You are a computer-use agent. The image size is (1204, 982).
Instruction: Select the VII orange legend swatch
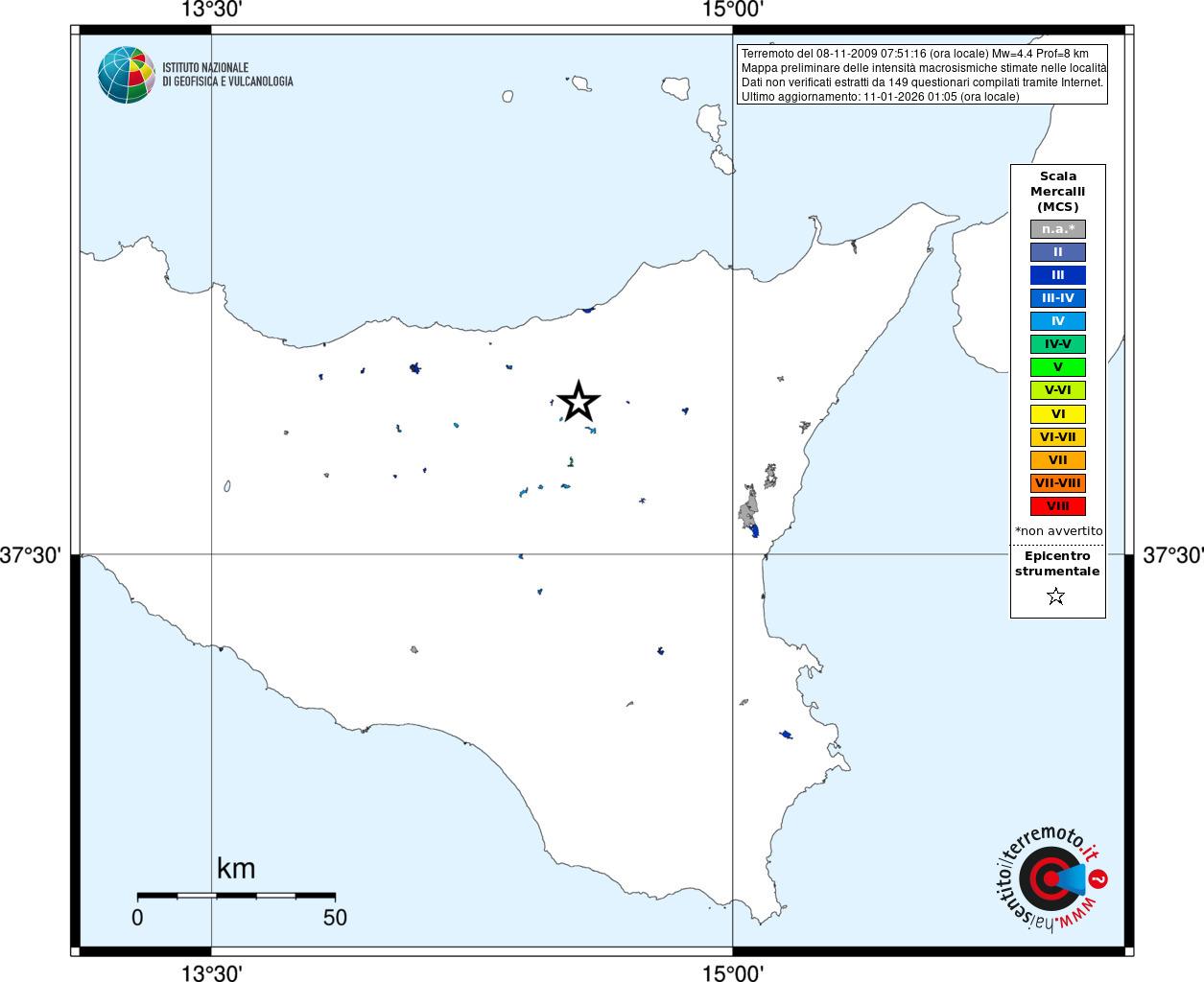click(1058, 460)
